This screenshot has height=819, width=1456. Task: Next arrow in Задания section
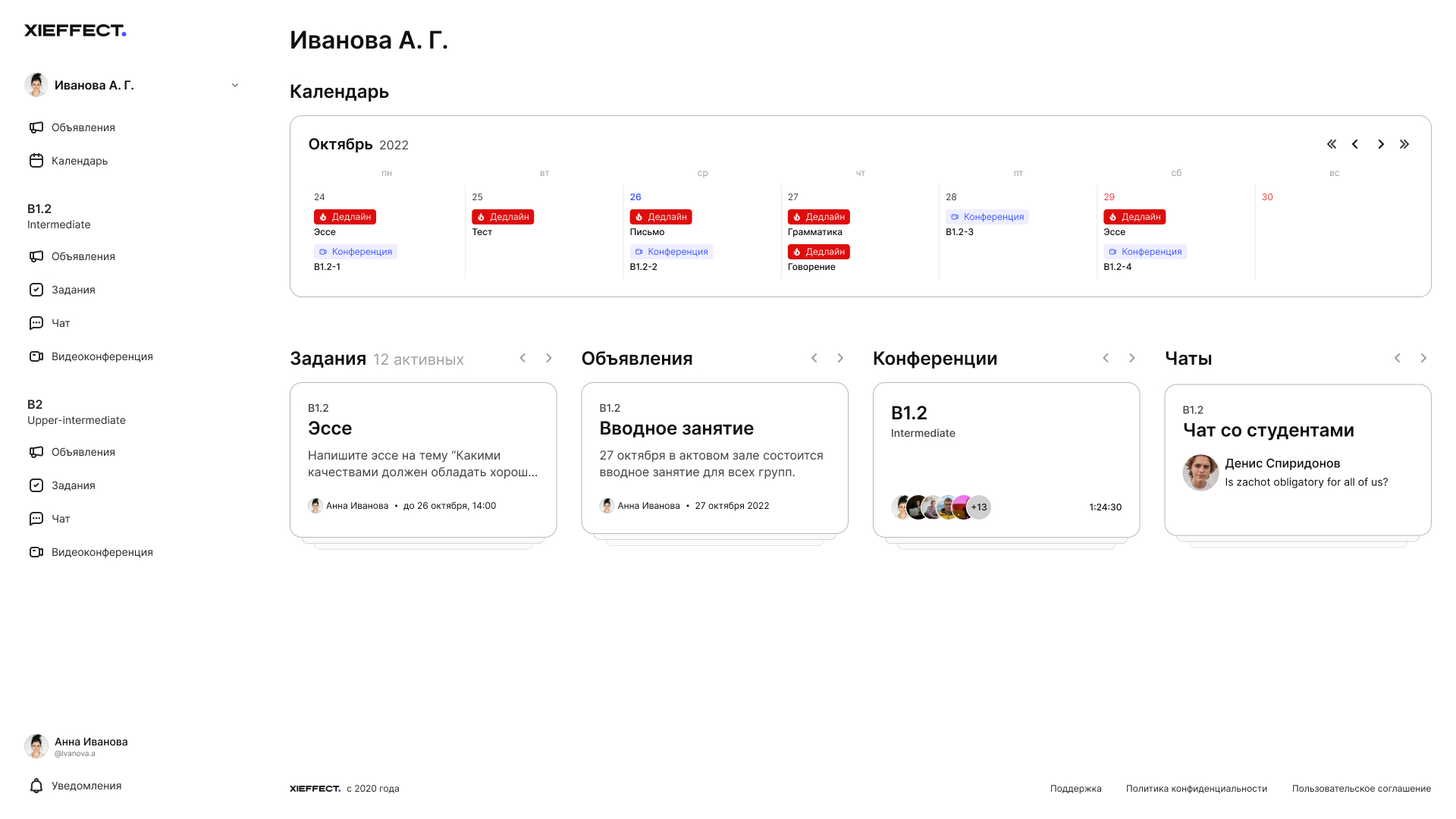[549, 358]
